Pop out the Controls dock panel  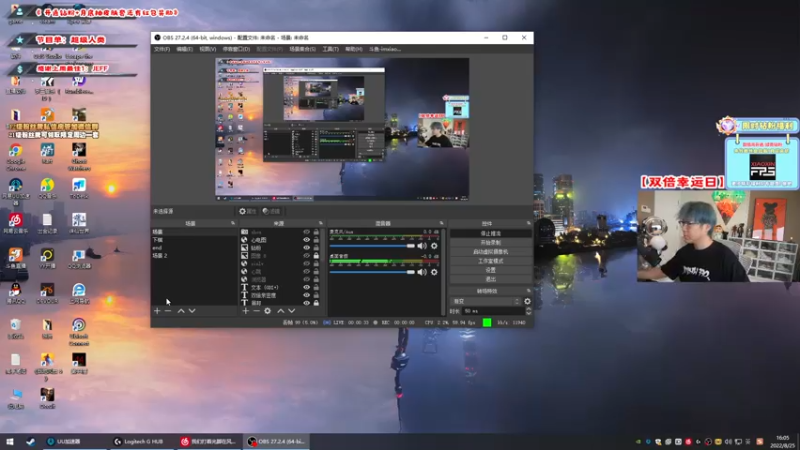[x=529, y=223]
